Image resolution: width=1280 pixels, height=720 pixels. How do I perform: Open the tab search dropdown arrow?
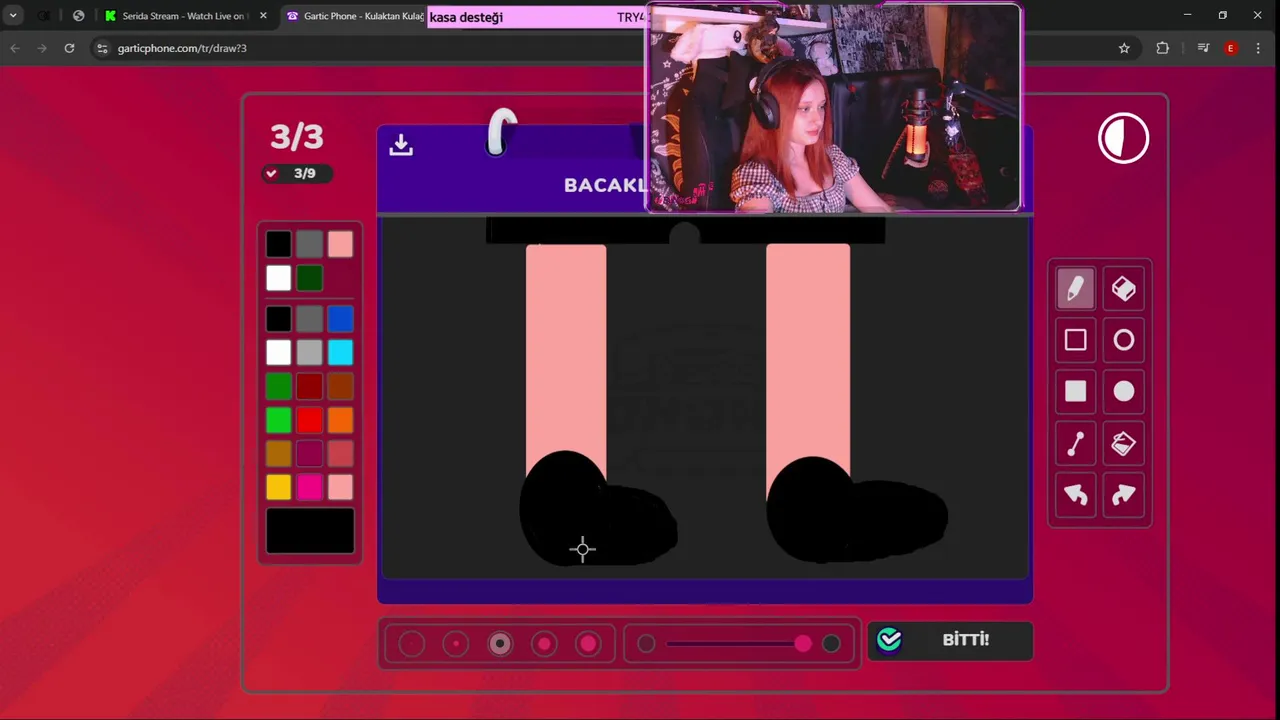pos(13,16)
